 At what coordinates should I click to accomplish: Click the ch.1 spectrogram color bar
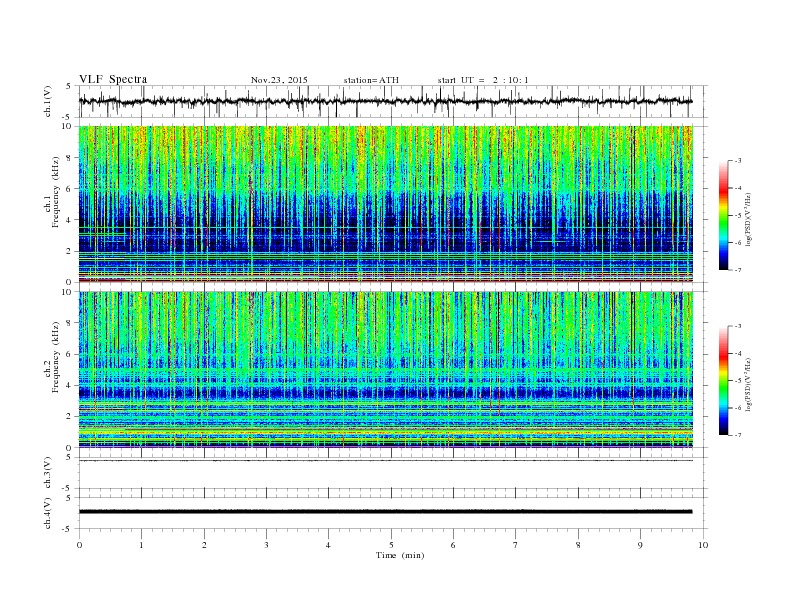(724, 216)
